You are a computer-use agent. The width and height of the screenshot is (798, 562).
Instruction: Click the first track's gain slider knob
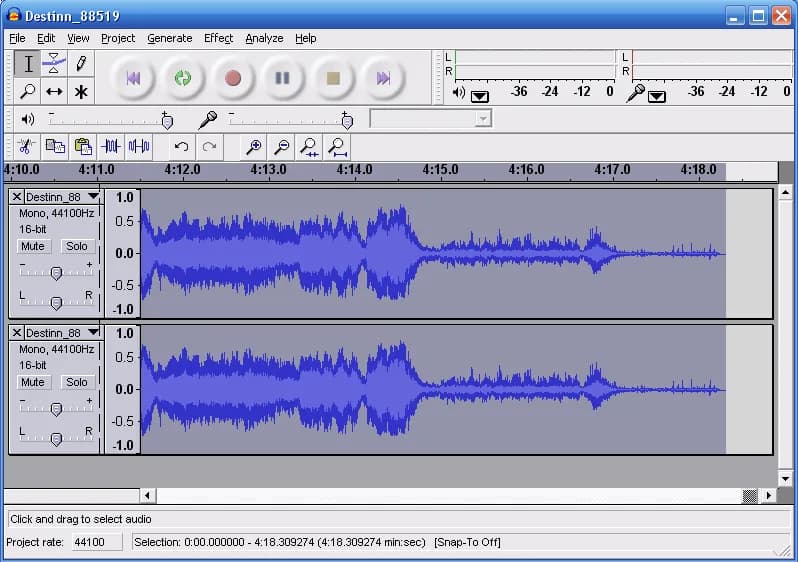click(x=56, y=273)
